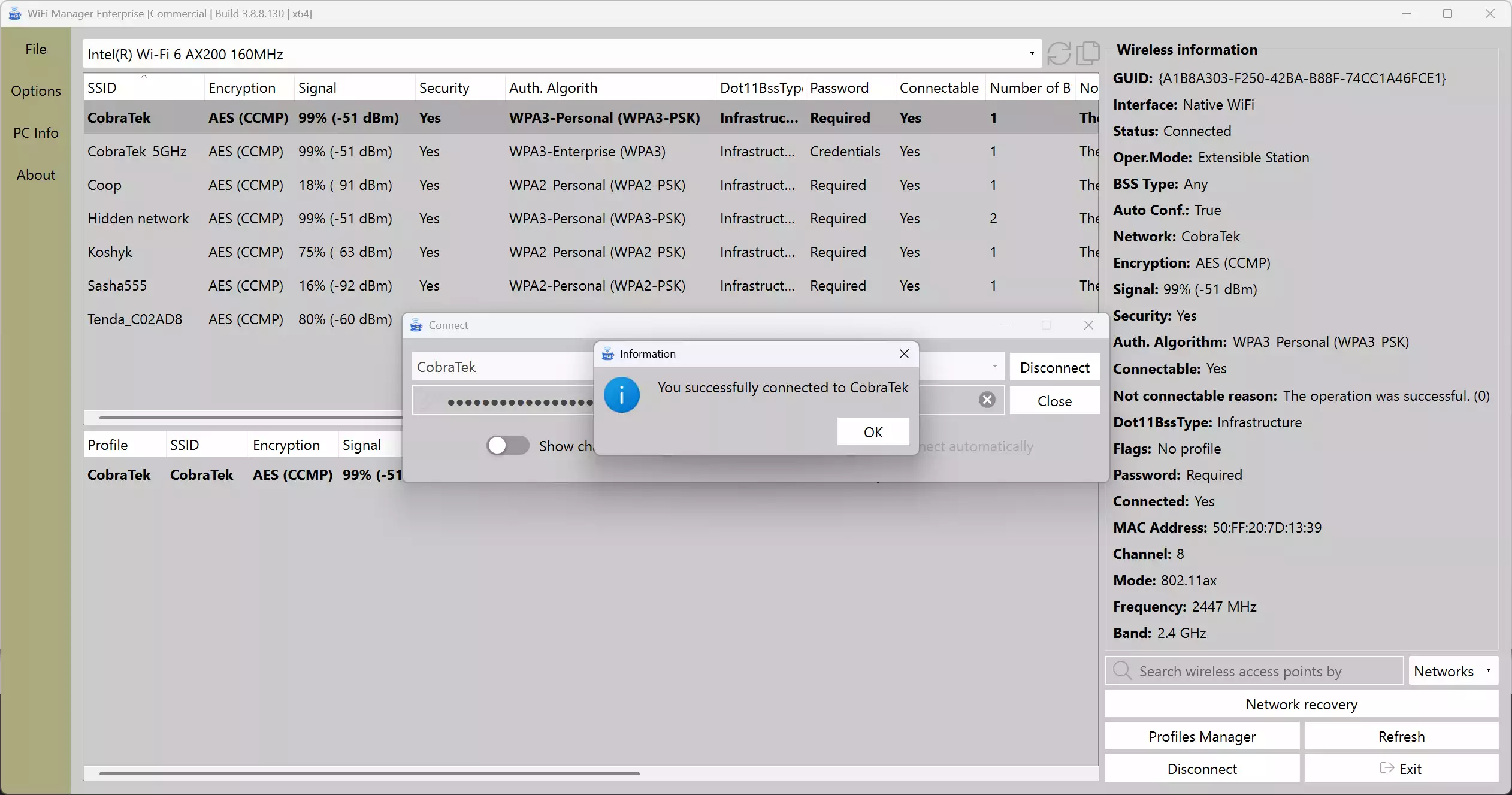Click the search wireless access points field
The height and width of the screenshot is (795, 1512).
pos(1254,671)
